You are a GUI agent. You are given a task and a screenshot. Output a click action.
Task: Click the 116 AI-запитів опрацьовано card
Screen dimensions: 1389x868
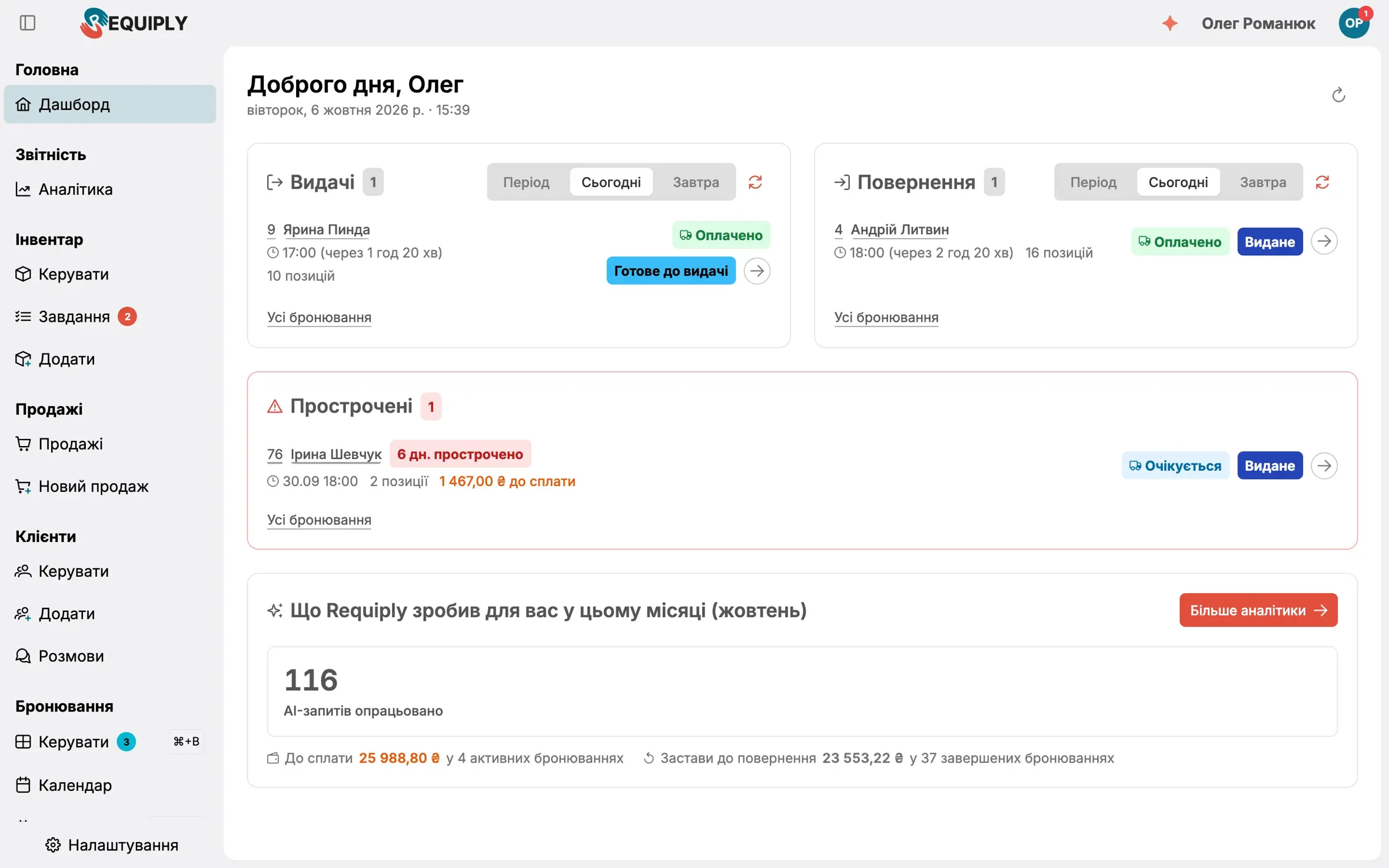(802, 691)
